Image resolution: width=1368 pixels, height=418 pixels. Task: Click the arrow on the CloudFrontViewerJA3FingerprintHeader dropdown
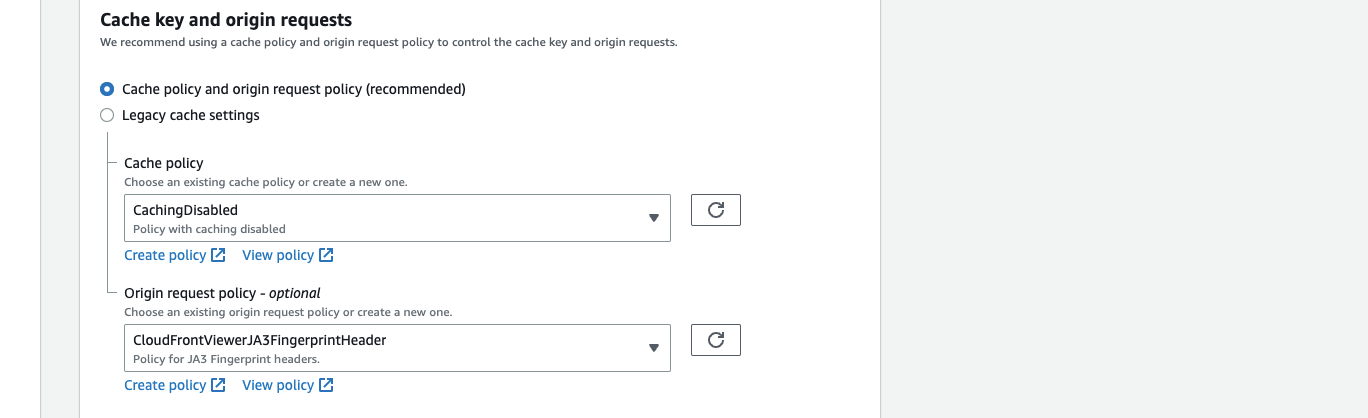[x=654, y=348]
